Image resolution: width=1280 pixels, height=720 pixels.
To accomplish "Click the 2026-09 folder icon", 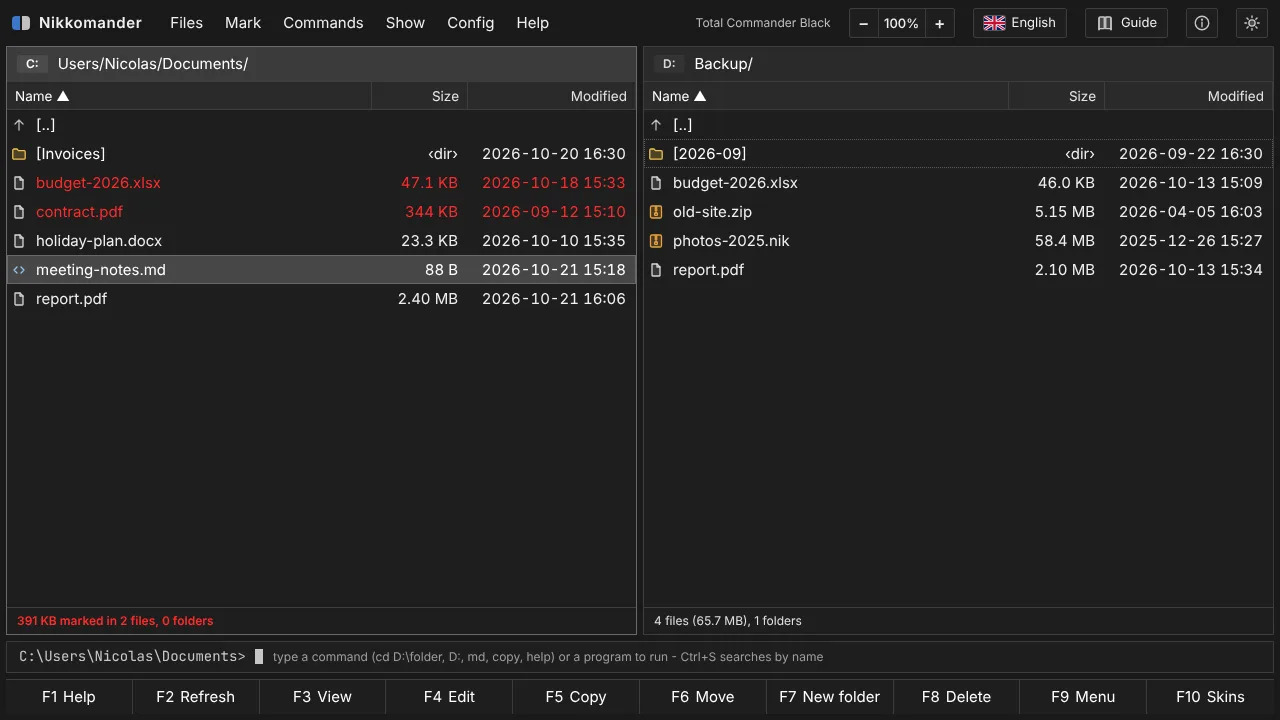I will [656, 154].
